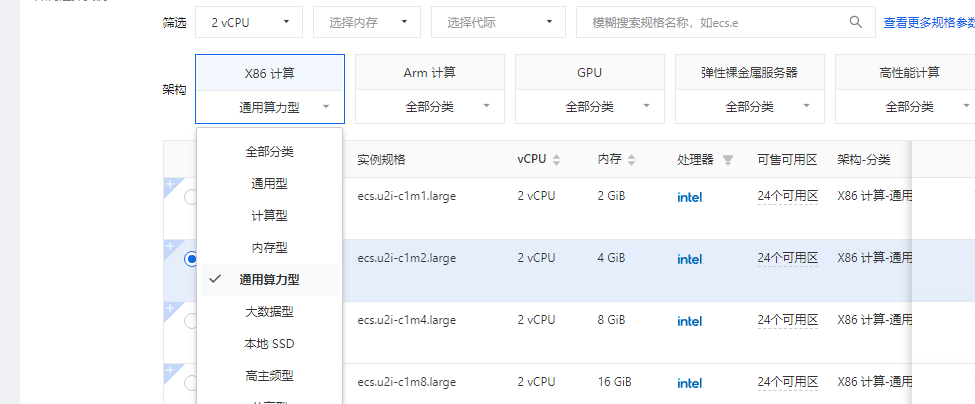Switch to the GPU architecture tab

pos(590,73)
